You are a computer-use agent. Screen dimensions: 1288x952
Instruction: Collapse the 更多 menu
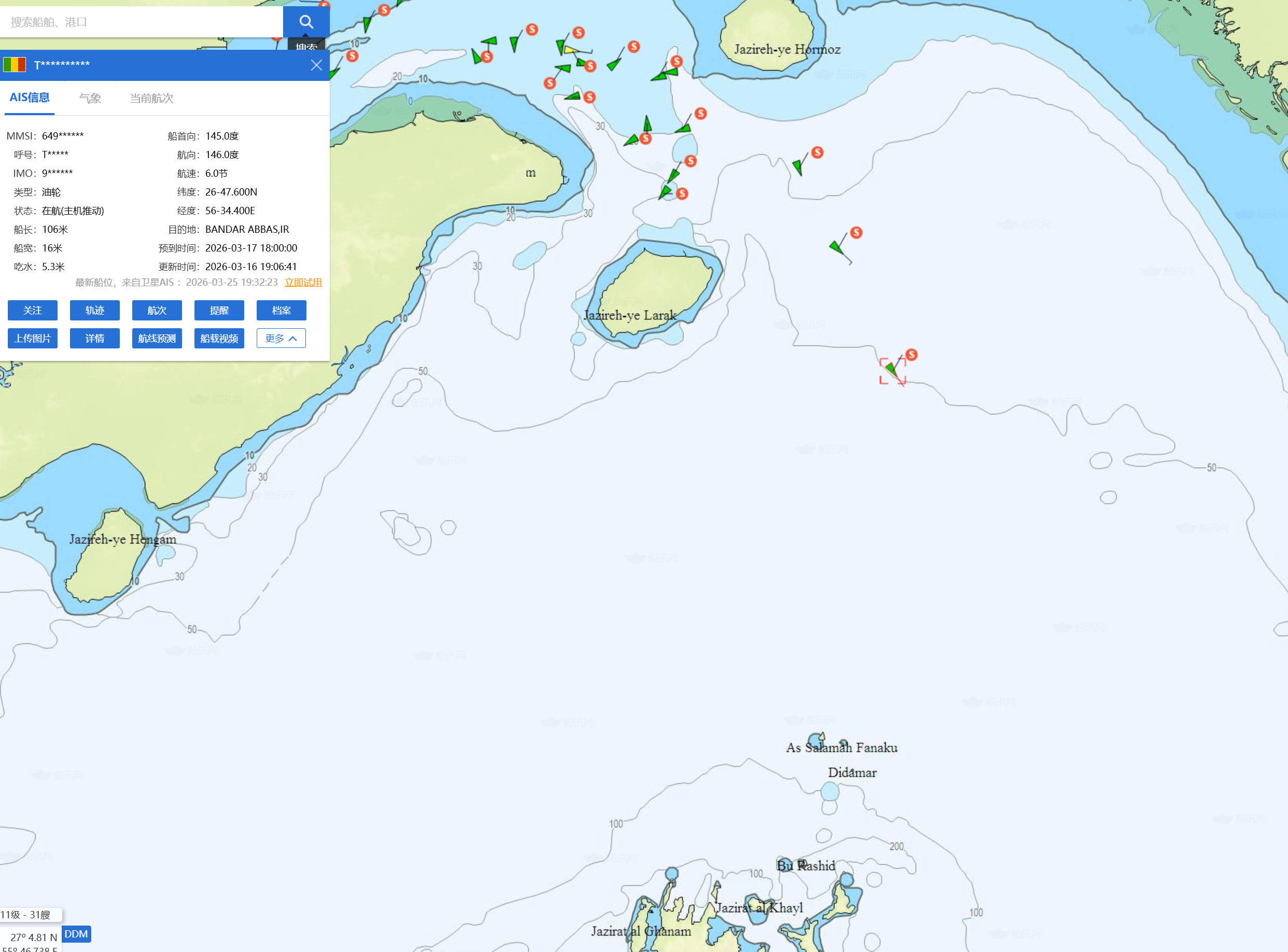(x=281, y=338)
